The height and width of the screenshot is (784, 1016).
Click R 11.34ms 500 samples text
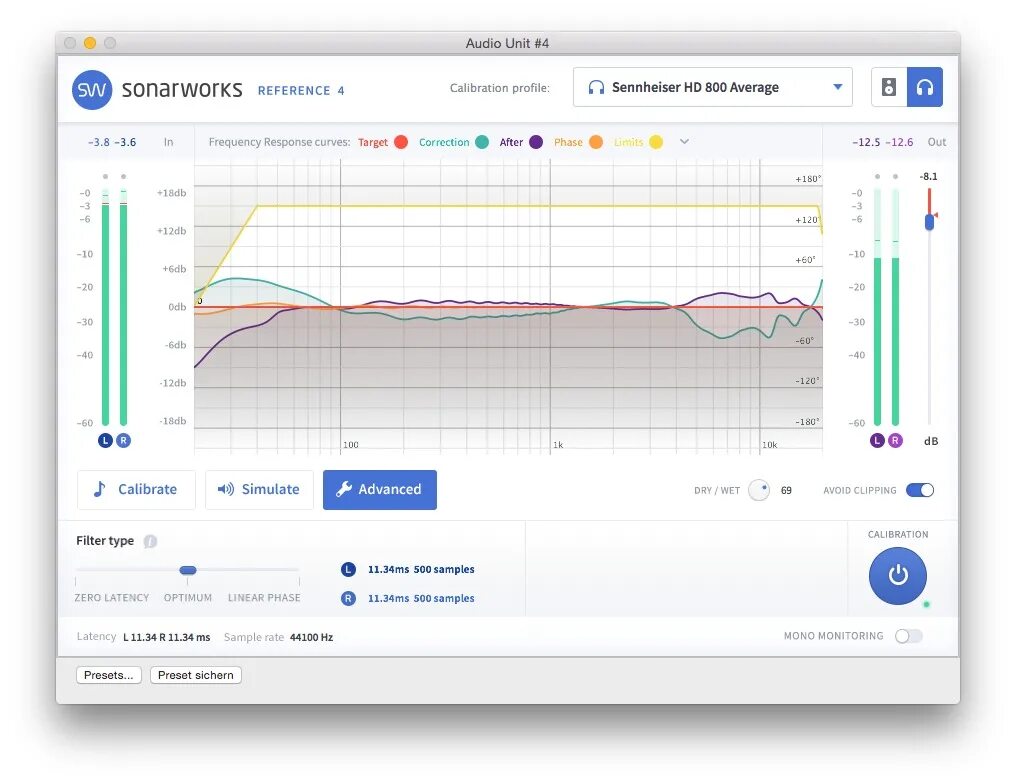point(421,599)
